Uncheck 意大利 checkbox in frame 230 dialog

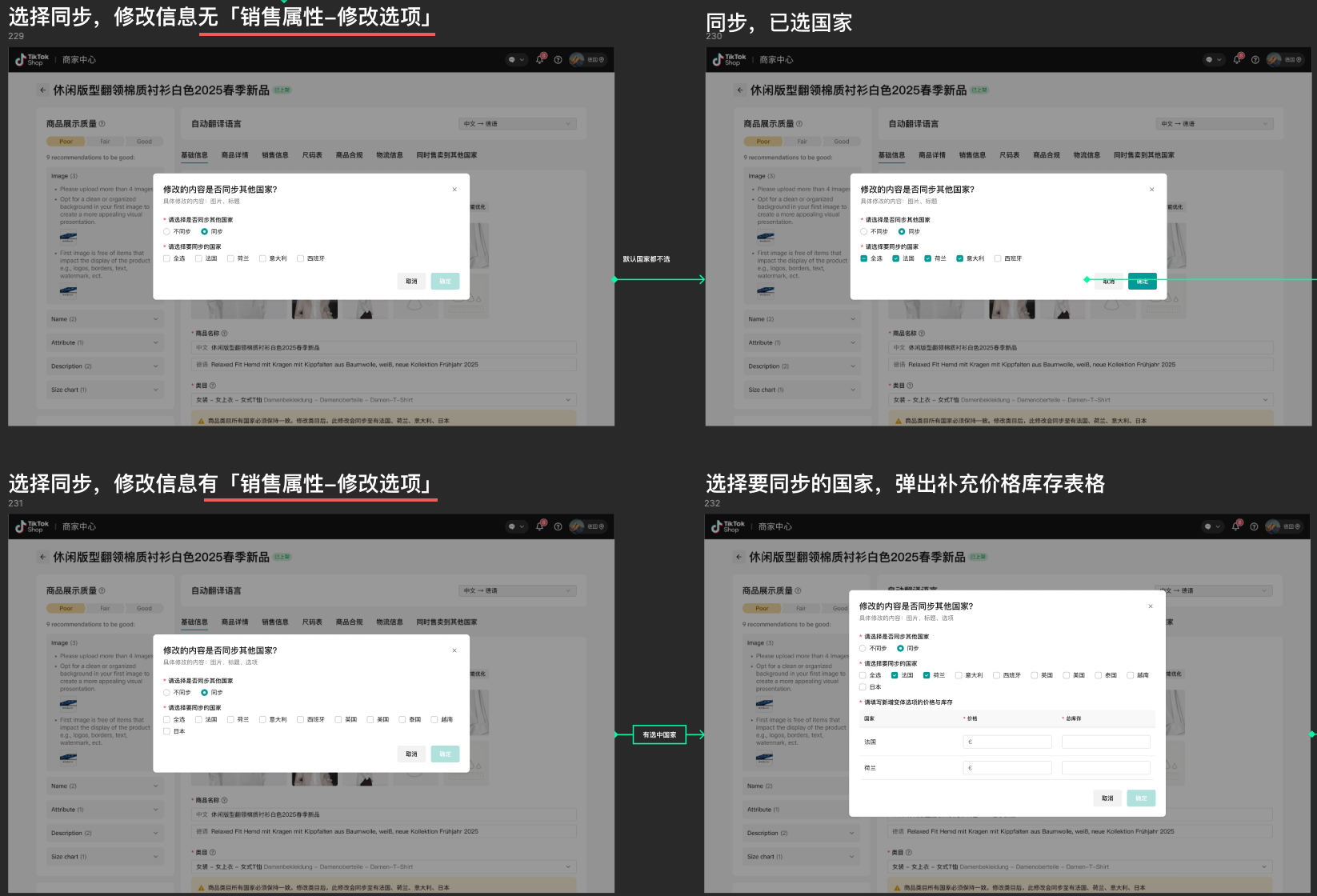tap(959, 258)
